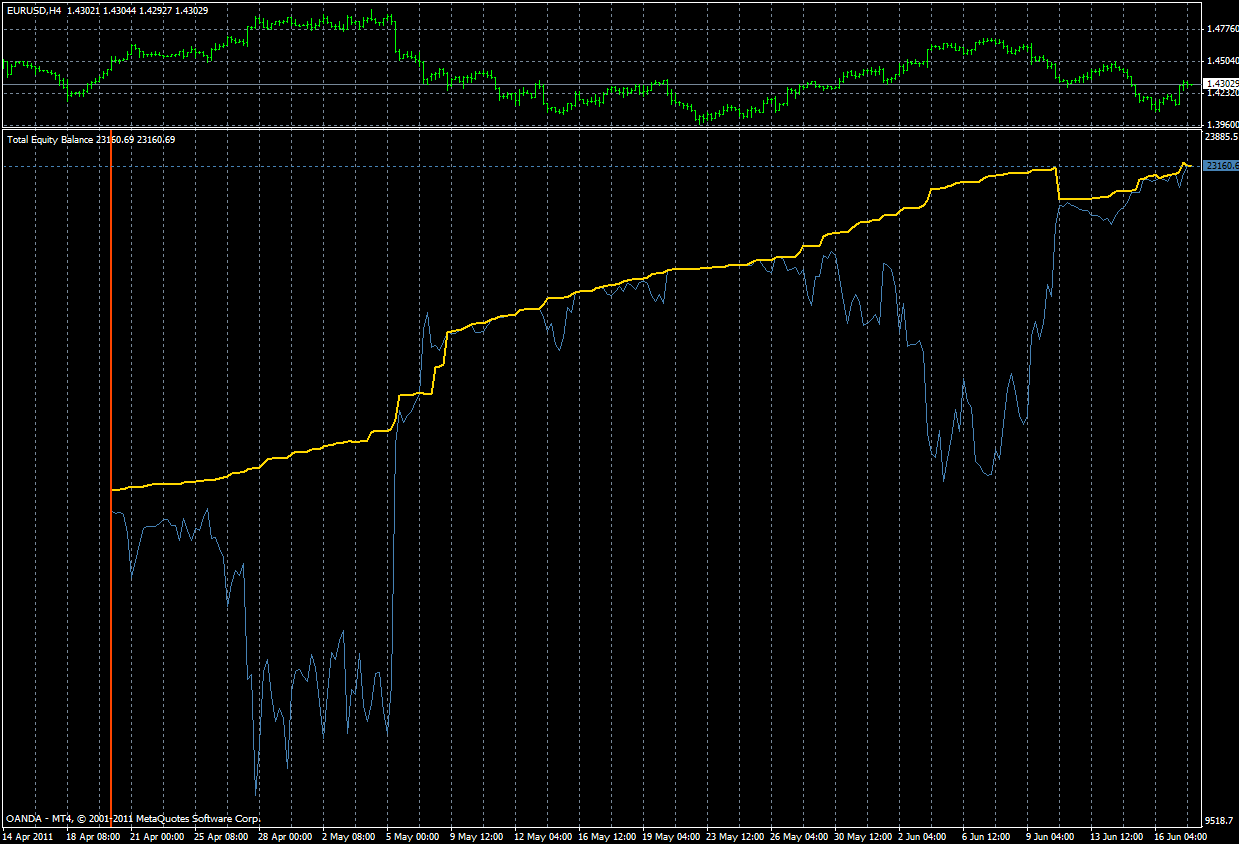The width and height of the screenshot is (1239, 844).
Task: Click the 14 Apr 2011 date label
Action: (x=26, y=836)
